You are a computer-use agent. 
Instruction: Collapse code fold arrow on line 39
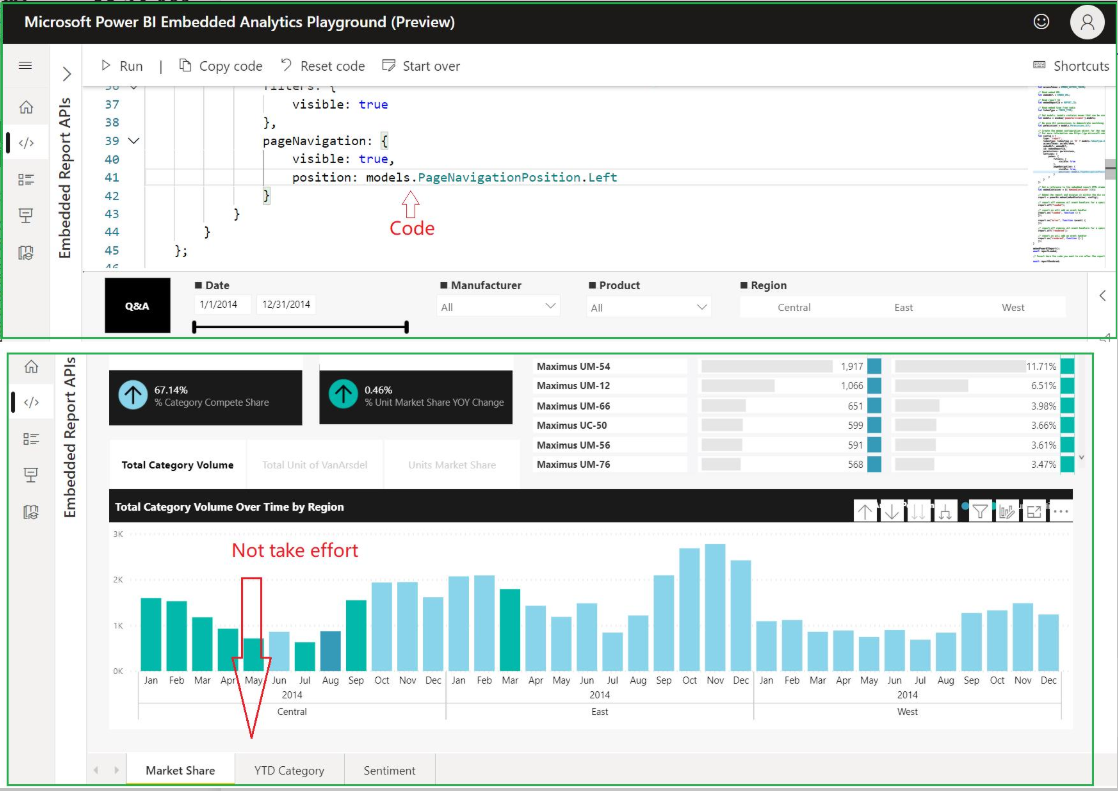coord(133,141)
